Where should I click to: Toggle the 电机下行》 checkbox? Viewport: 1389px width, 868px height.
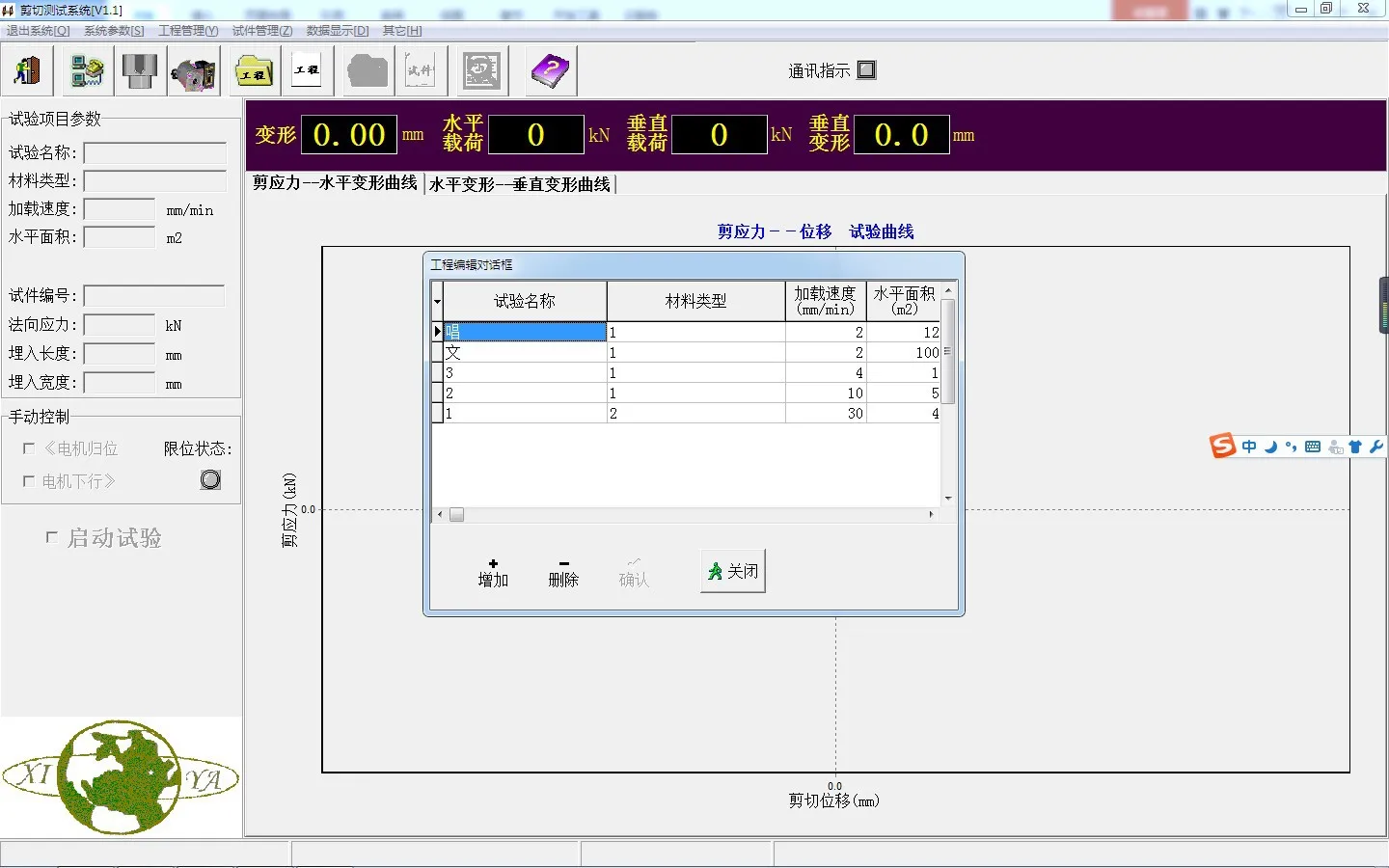click(29, 481)
